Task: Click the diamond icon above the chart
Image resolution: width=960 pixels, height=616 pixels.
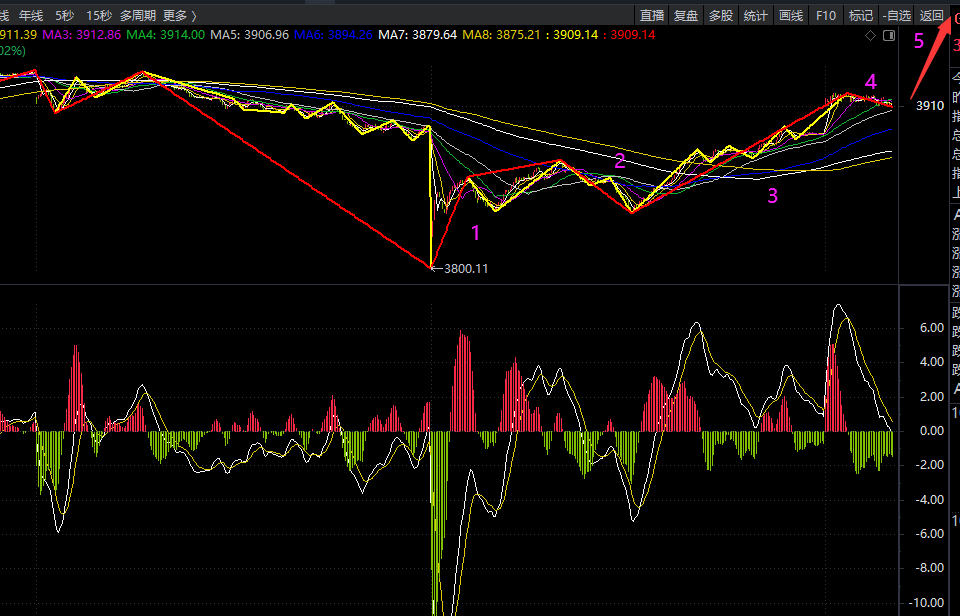Action: pyautogui.click(x=870, y=35)
